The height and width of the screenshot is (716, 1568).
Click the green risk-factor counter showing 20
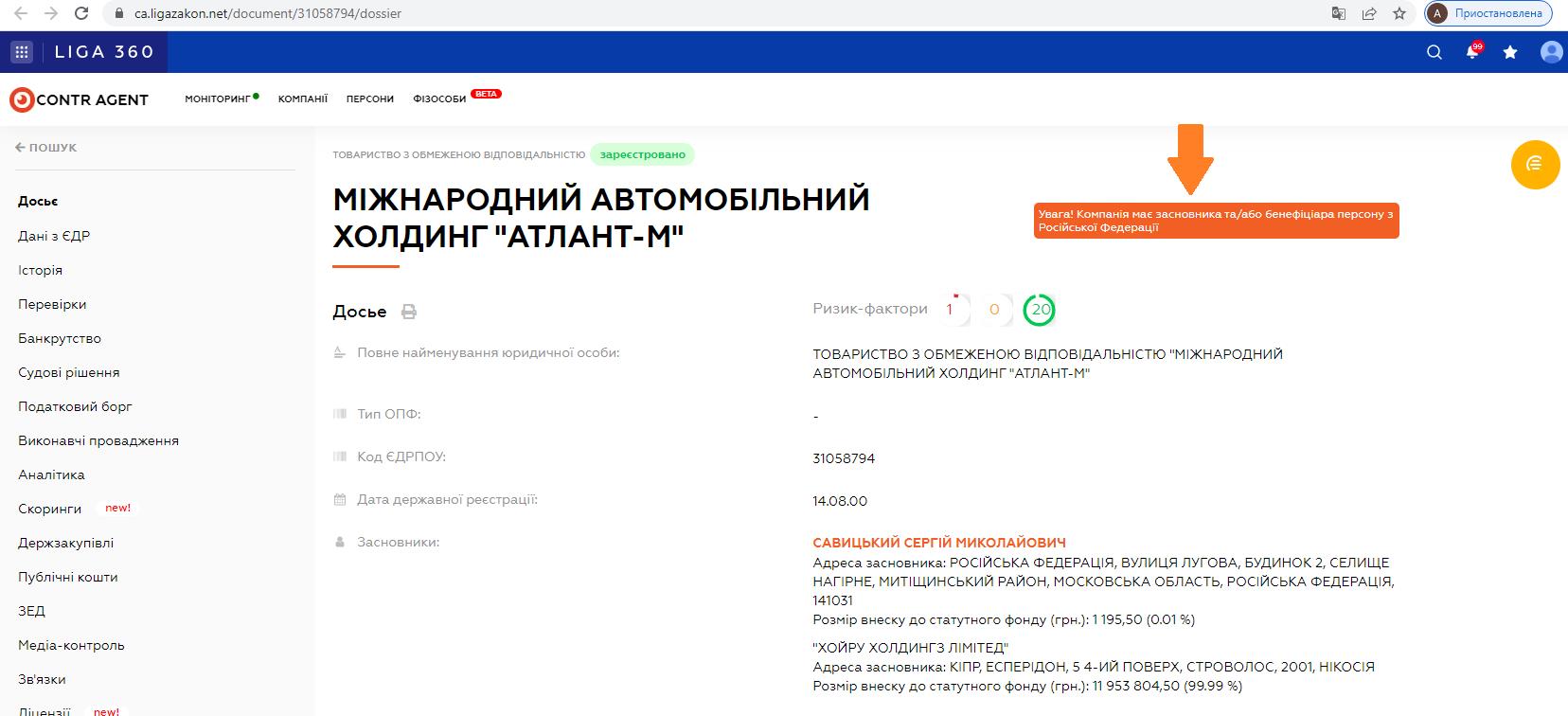(x=1041, y=310)
